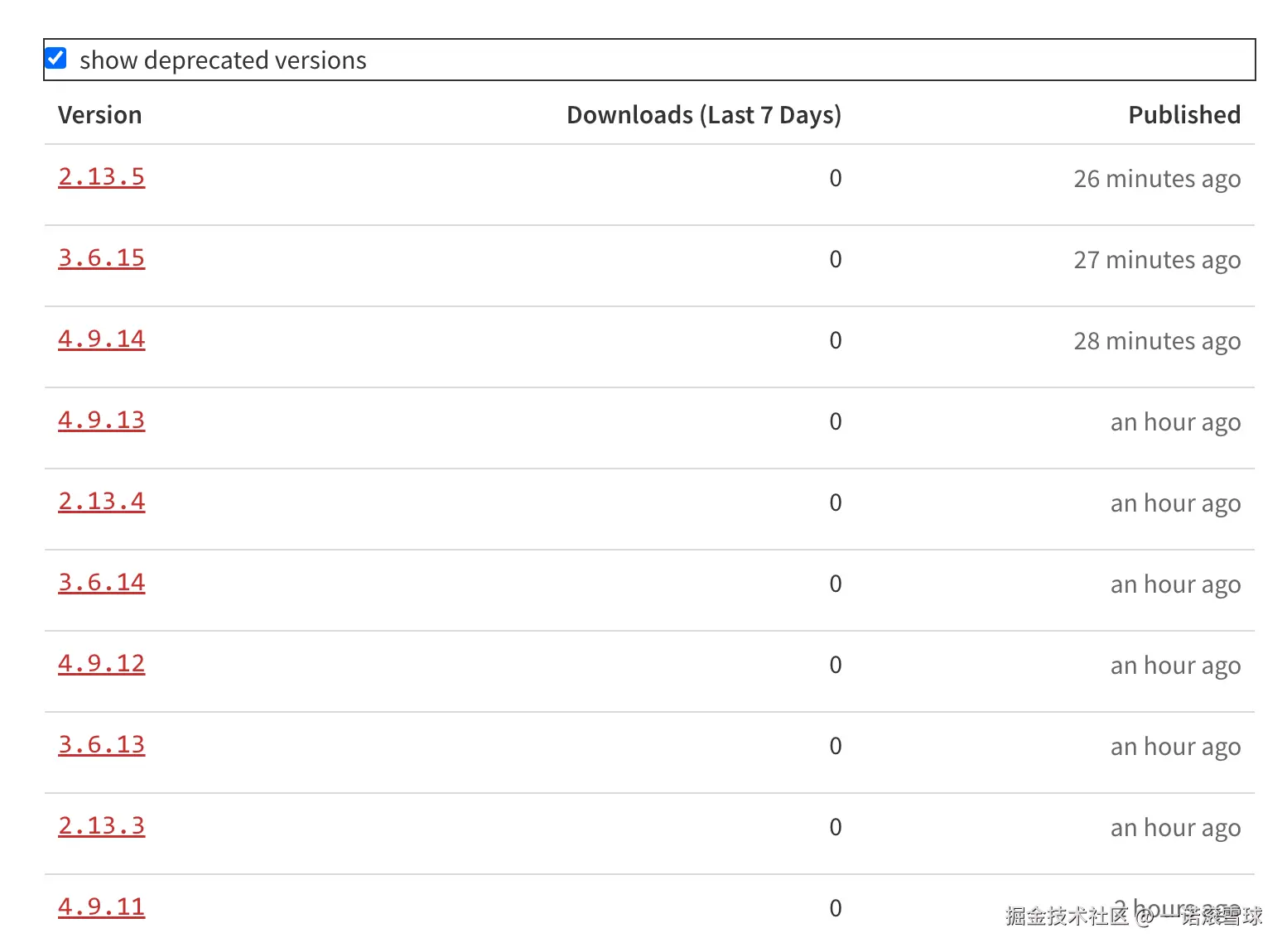Open version 3.6.15 link
The image size is (1287, 952).
[101, 257]
